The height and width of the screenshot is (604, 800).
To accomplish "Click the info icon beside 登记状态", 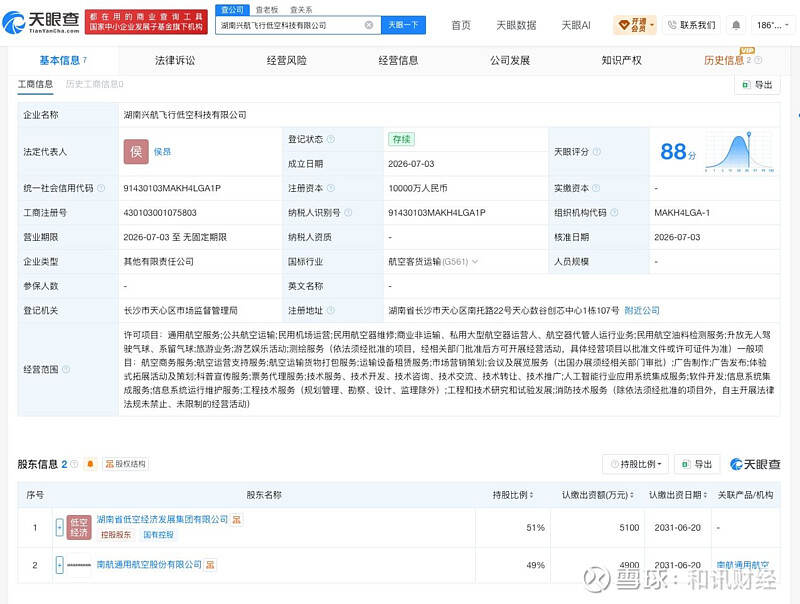I will point(331,139).
